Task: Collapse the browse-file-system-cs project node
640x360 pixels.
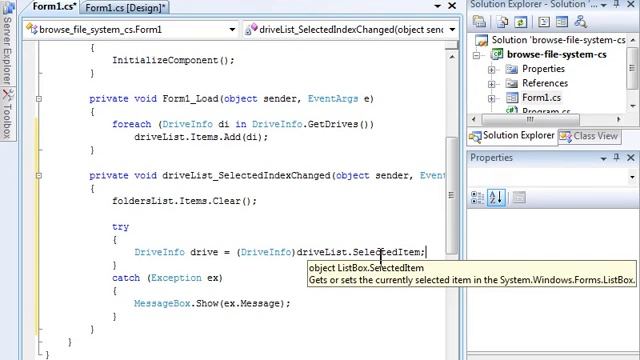Action: (476, 55)
